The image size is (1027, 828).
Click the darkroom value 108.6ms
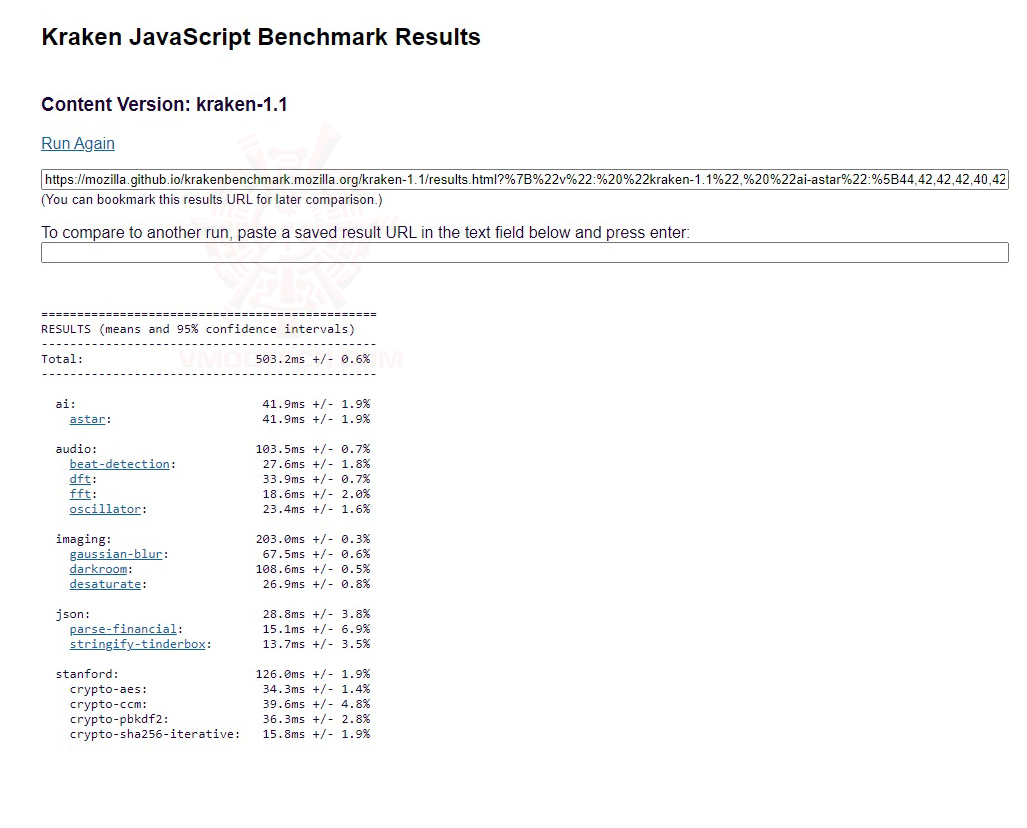click(280, 569)
